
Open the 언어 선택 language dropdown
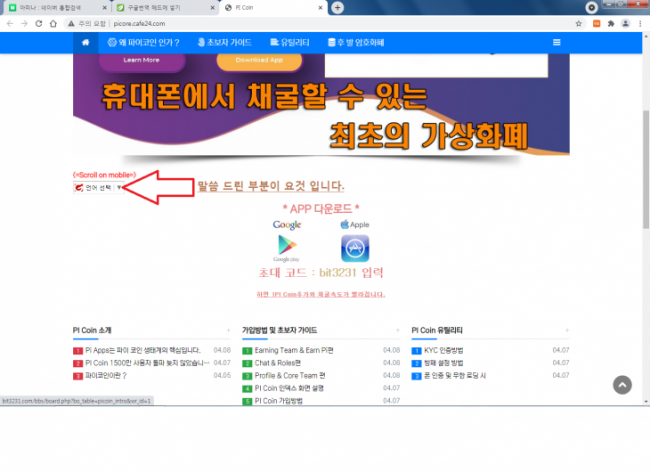point(99,188)
